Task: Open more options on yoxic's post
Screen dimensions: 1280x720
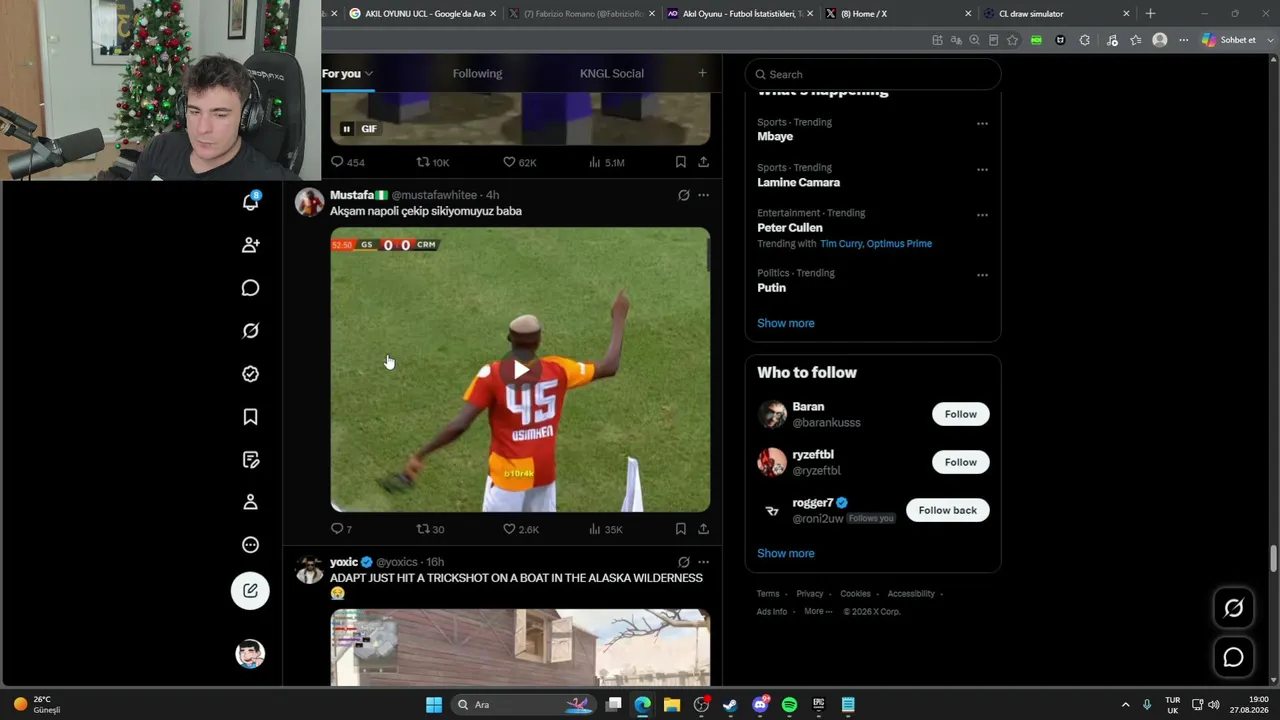Action: (x=703, y=562)
